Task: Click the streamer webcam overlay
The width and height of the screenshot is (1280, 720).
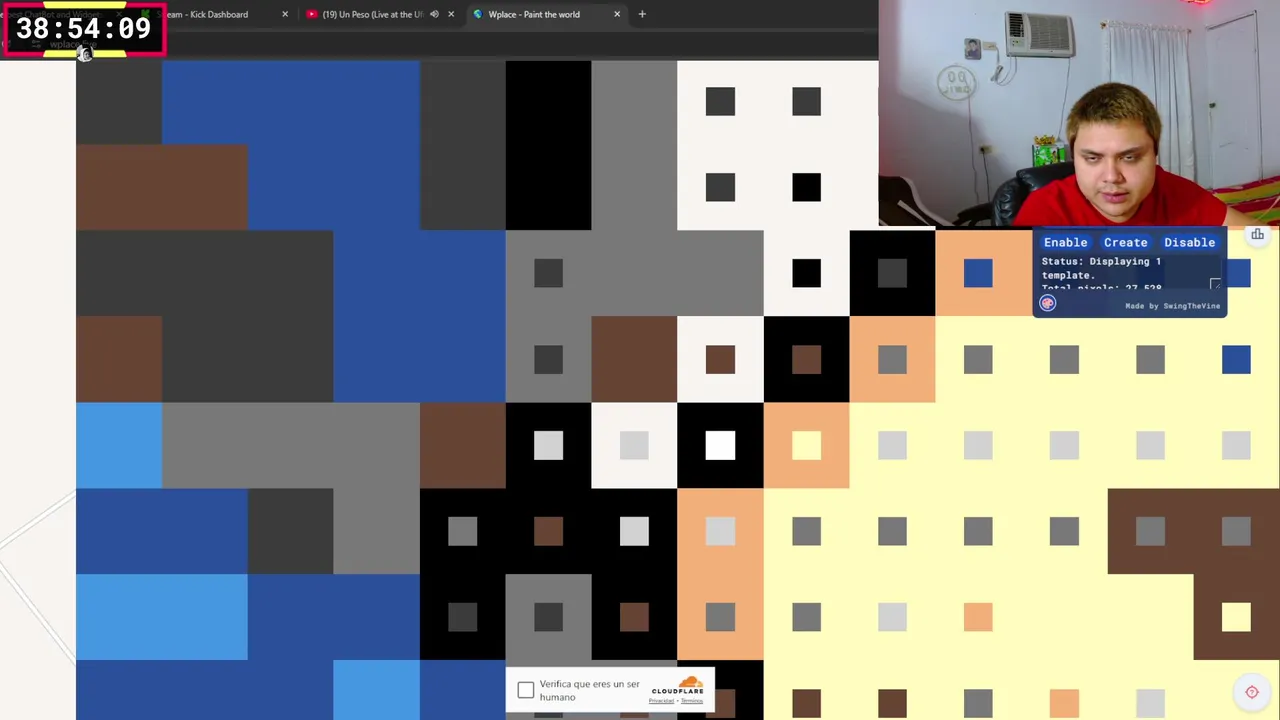Action: [x=1079, y=113]
